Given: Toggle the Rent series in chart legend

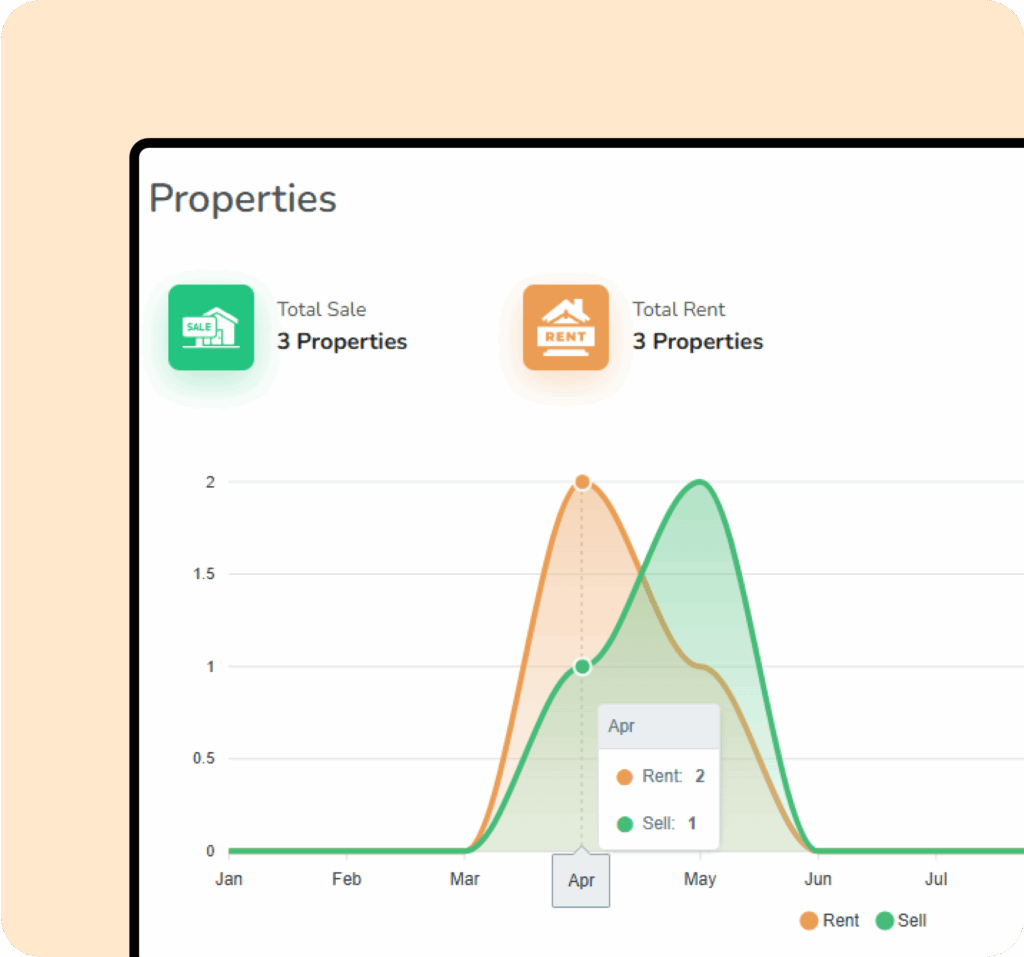Looking at the screenshot, I should click(x=829, y=920).
